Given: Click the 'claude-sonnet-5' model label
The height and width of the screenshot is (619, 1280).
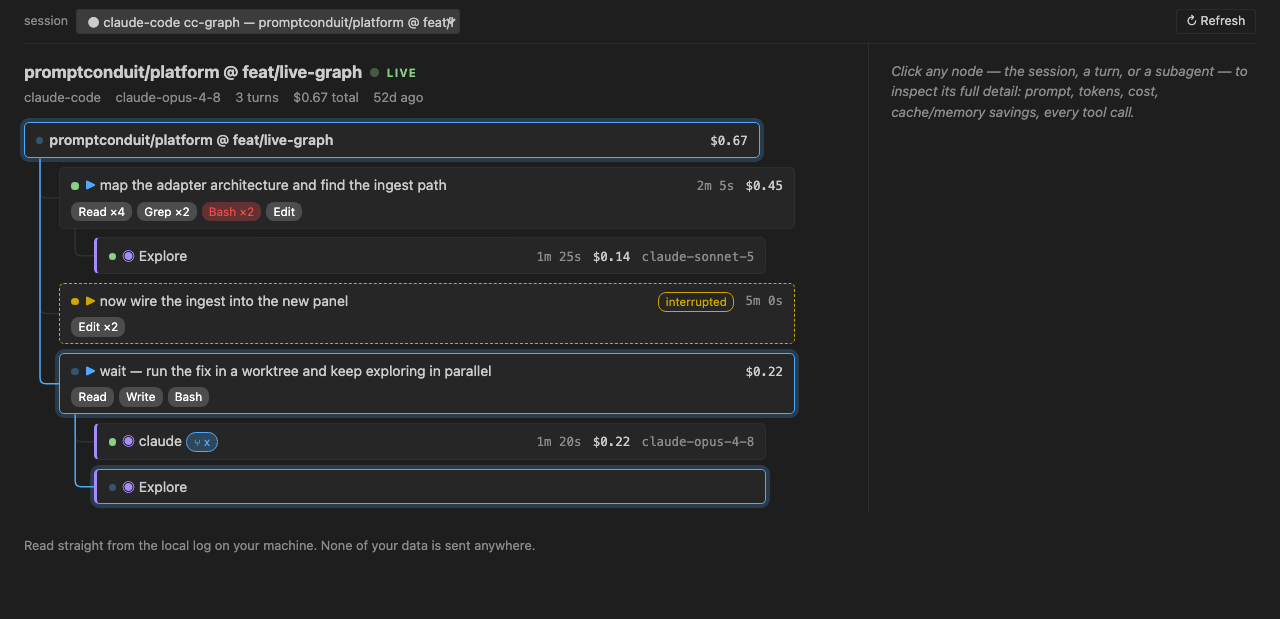Looking at the screenshot, I should click(x=698, y=257).
